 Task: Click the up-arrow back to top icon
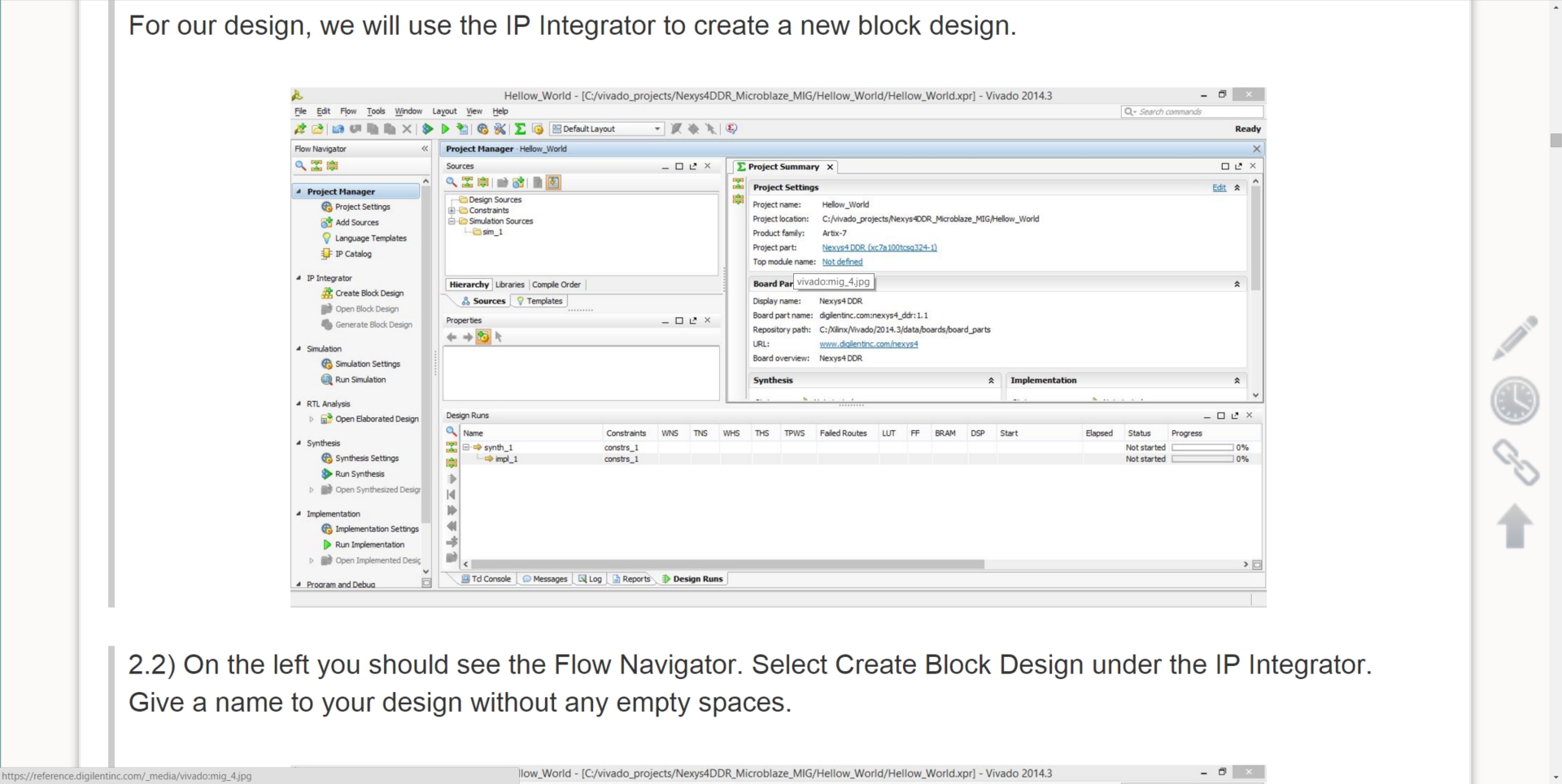[1515, 526]
